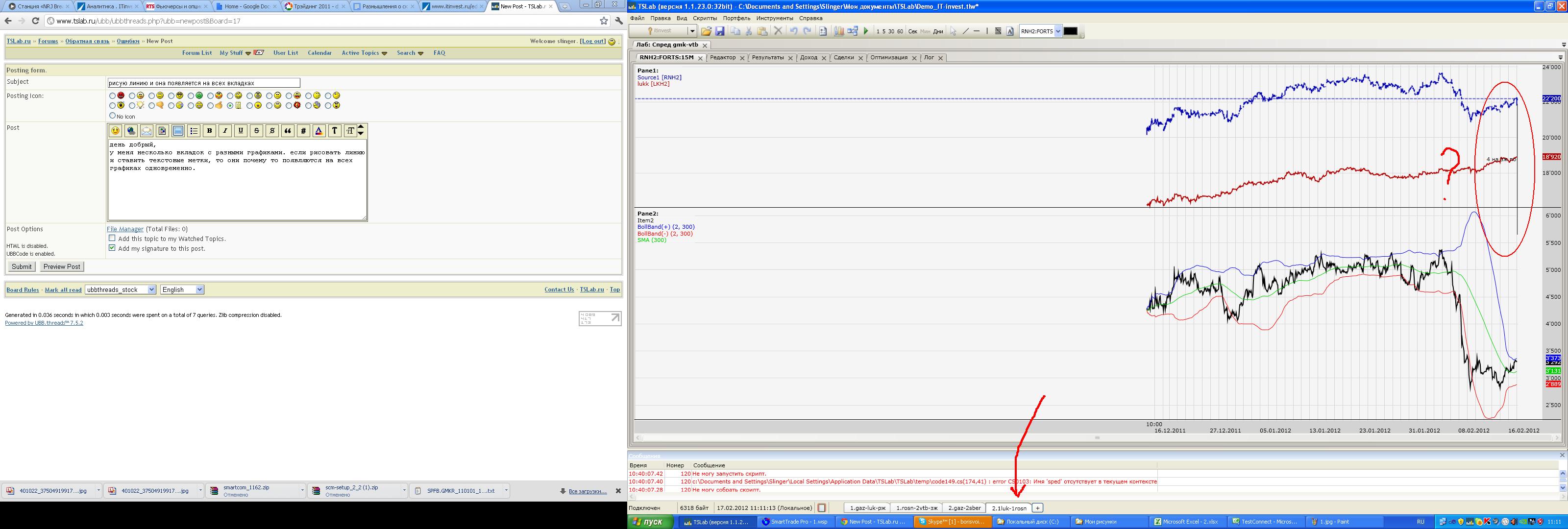Click the blue floppy save icon
The width and height of the screenshot is (1568, 529).
tap(719, 31)
